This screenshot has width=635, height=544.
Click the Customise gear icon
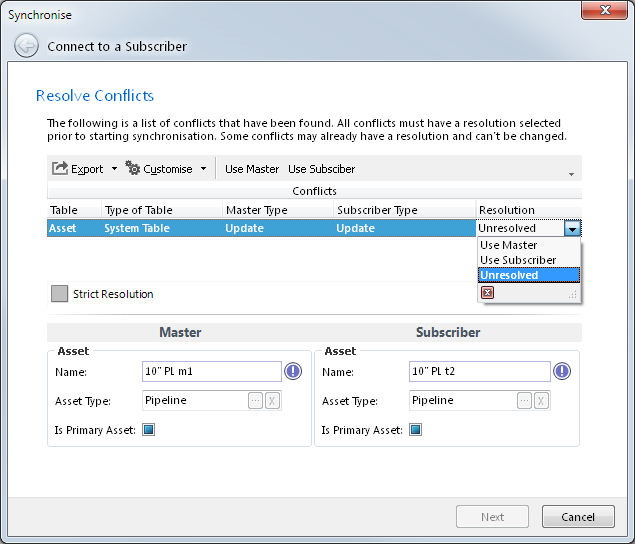tap(133, 169)
